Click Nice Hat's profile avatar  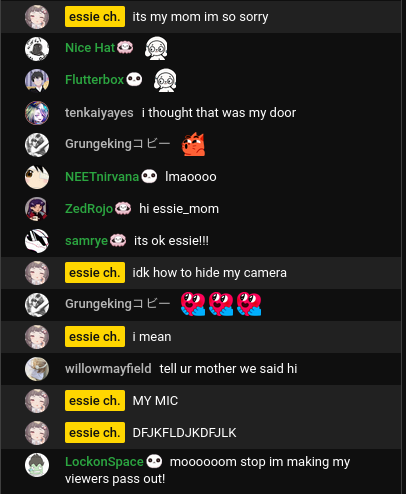tap(37, 49)
